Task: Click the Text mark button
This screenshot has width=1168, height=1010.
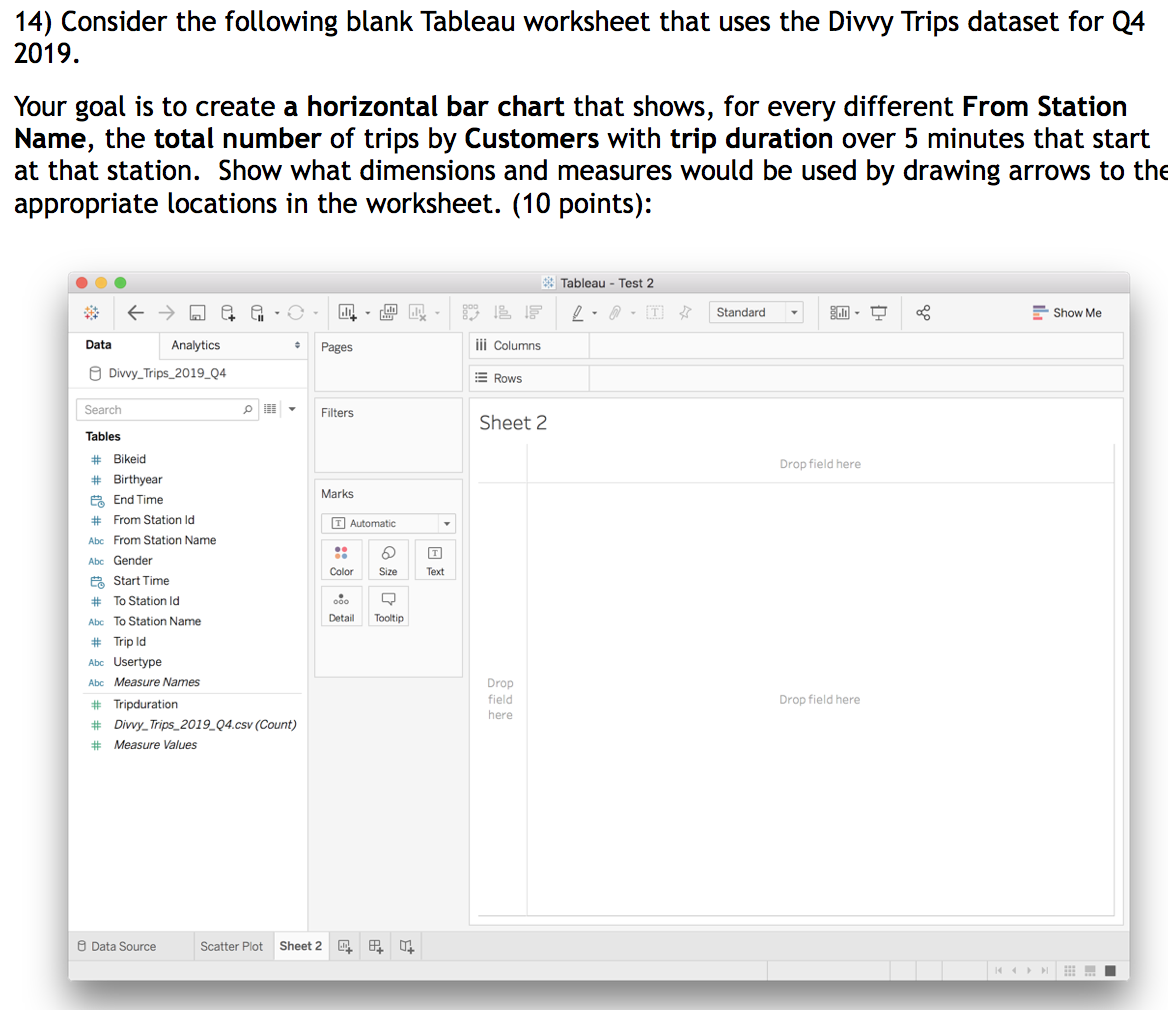Action: click(x=435, y=559)
